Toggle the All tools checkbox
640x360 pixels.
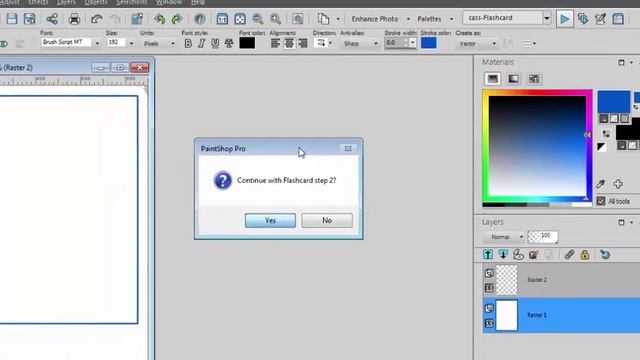[601, 201]
